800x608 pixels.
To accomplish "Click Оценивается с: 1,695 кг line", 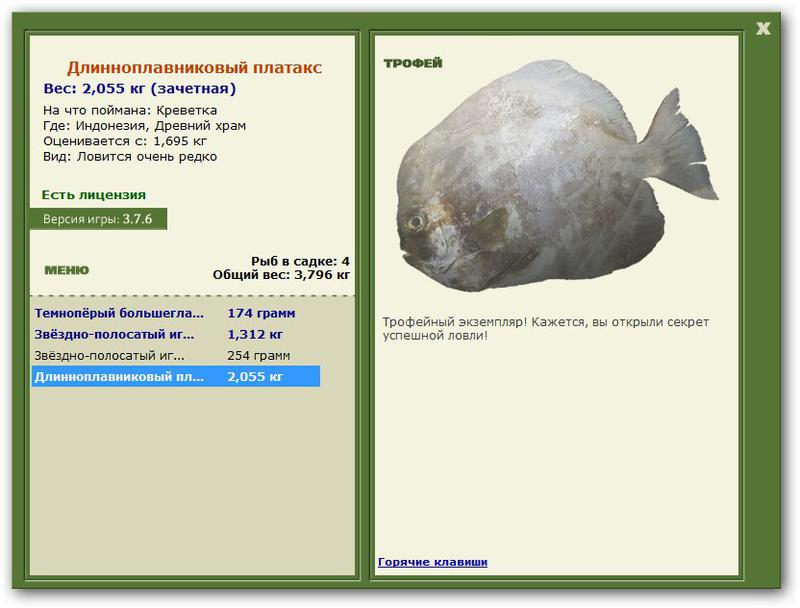I will [125, 141].
